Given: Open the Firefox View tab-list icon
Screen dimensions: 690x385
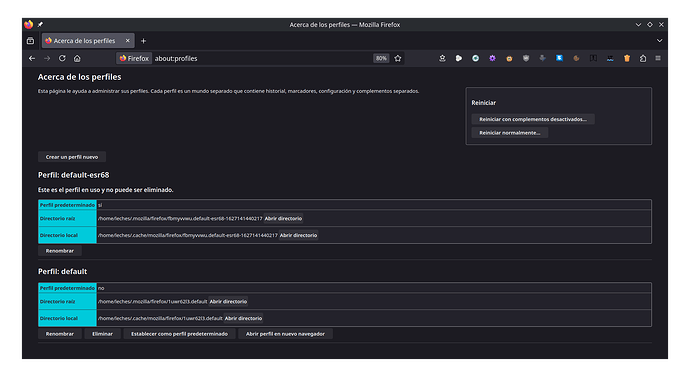Looking at the screenshot, I should pos(30,41).
